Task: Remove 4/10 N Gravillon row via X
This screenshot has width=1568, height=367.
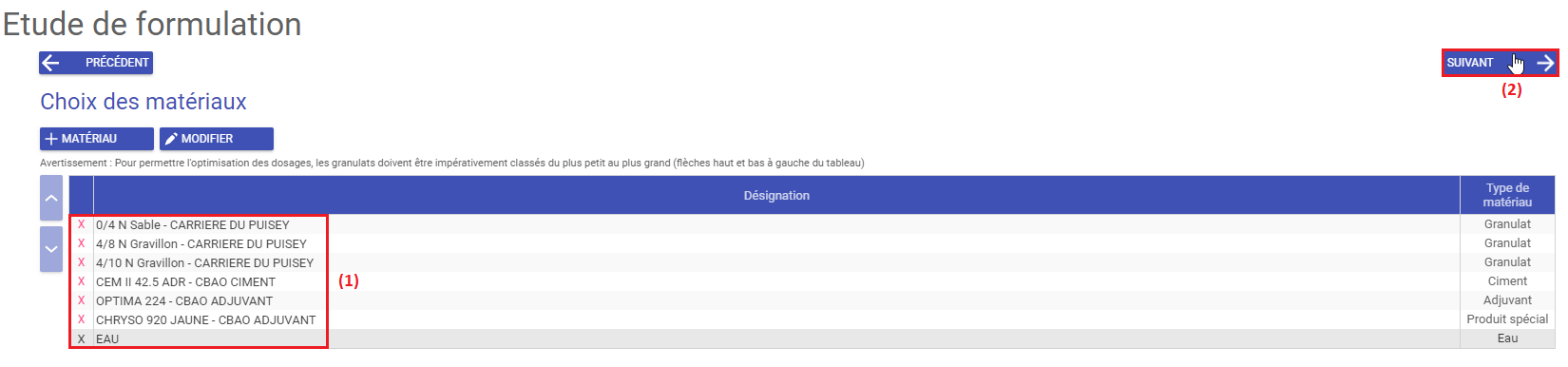Action: (x=81, y=262)
